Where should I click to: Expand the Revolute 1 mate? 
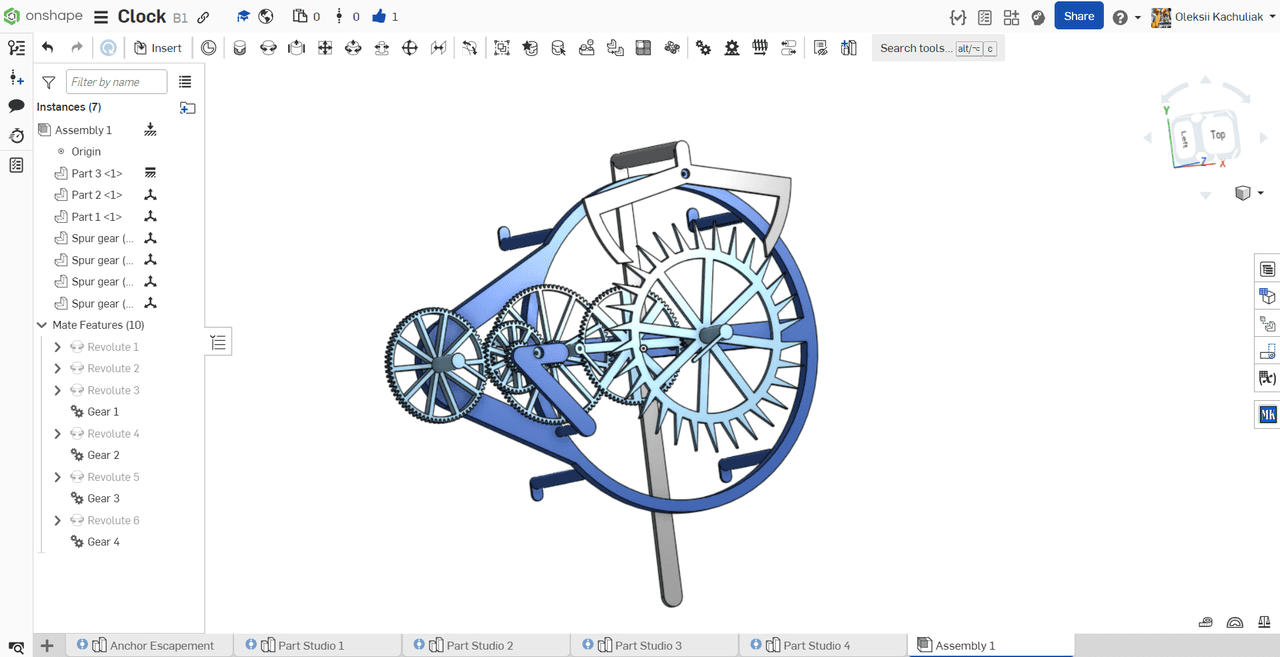(x=57, y=347)
